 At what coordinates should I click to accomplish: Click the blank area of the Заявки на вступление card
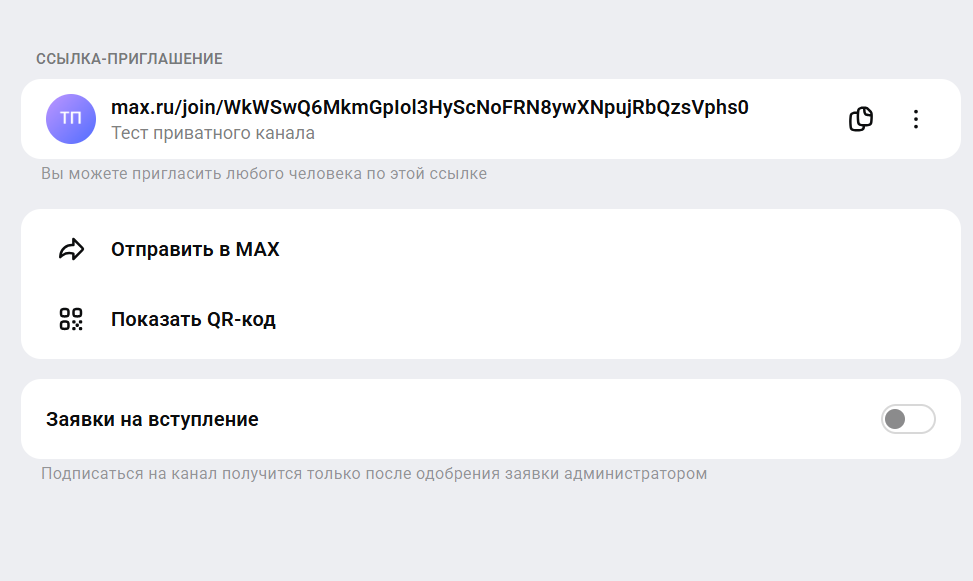pos(558,419)
